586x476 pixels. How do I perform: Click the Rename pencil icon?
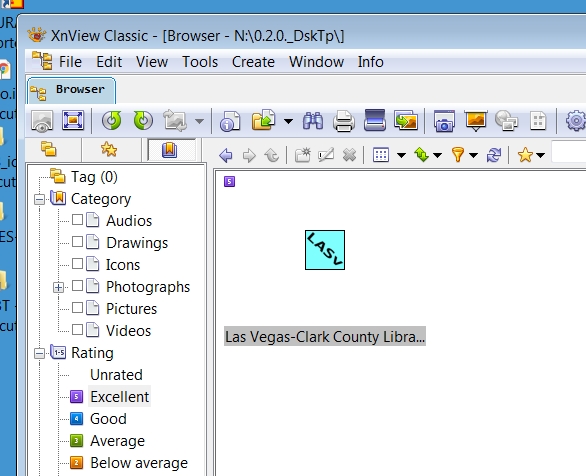click(x=326, y=155)
